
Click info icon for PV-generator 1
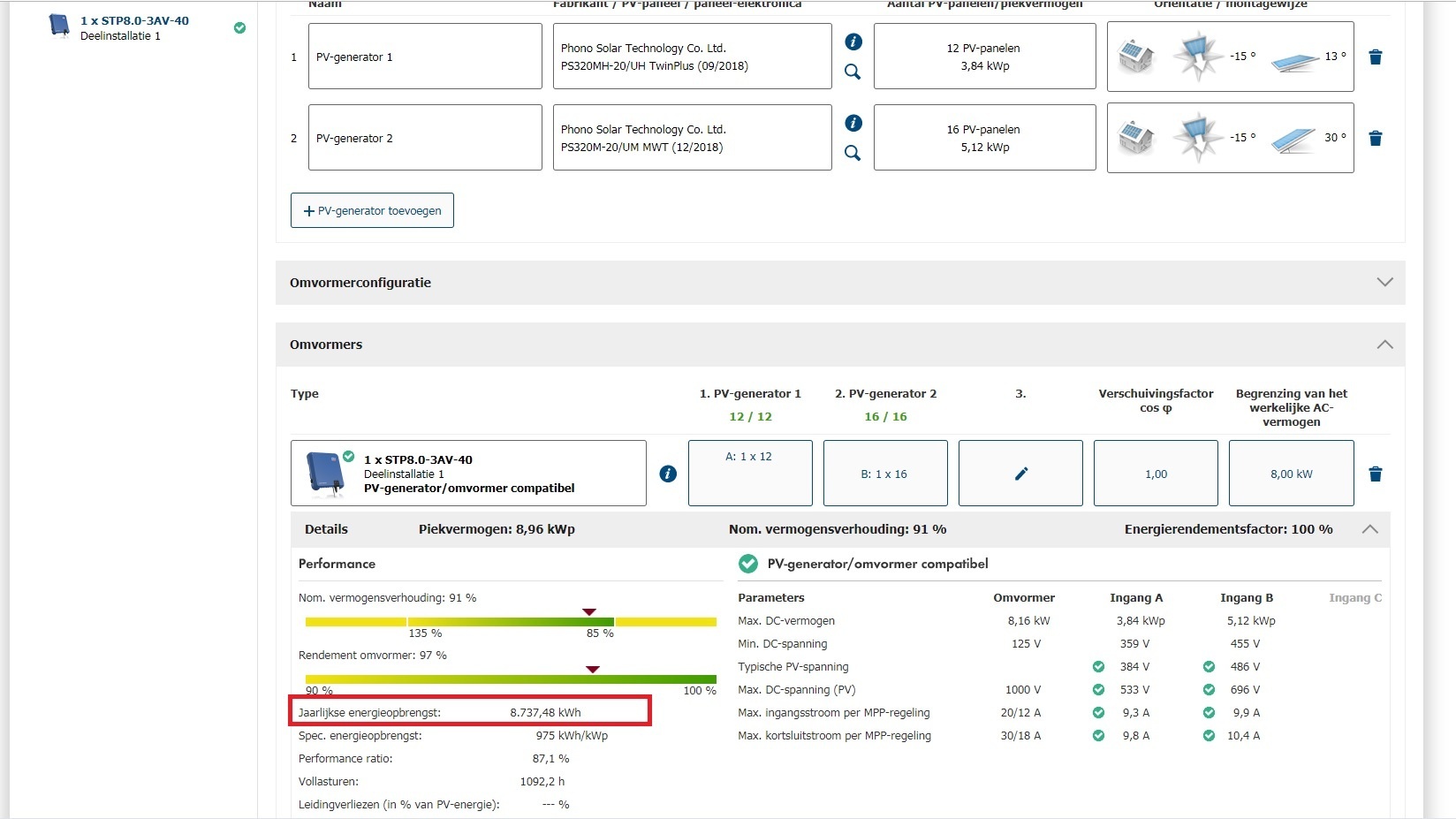click(x=853, y=42)
